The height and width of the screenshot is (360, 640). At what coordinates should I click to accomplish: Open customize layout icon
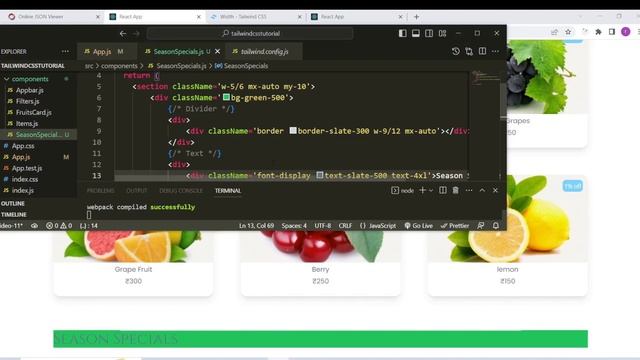coord(442,33)
